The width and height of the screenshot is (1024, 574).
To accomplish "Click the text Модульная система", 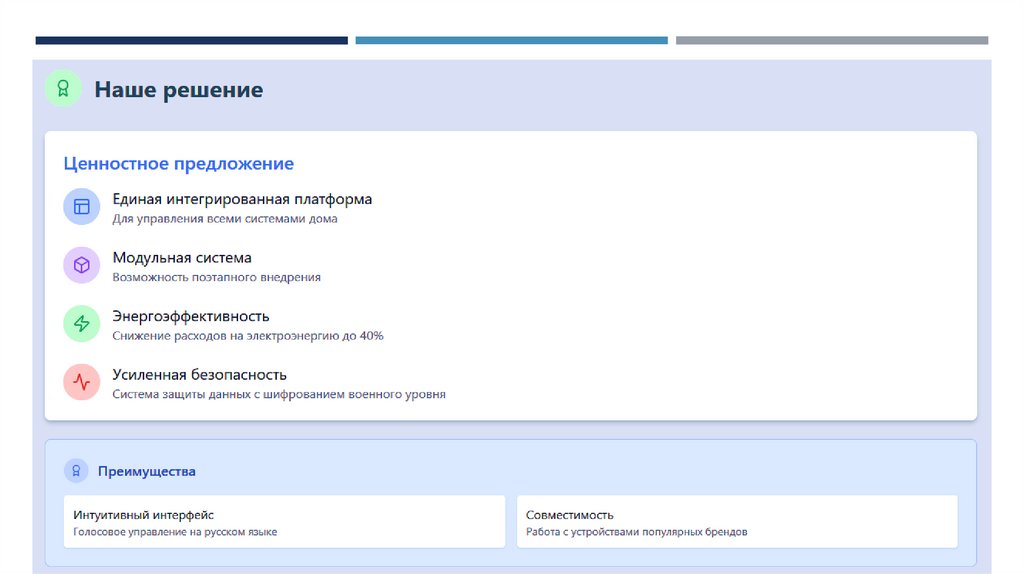I will pos(182,258).
